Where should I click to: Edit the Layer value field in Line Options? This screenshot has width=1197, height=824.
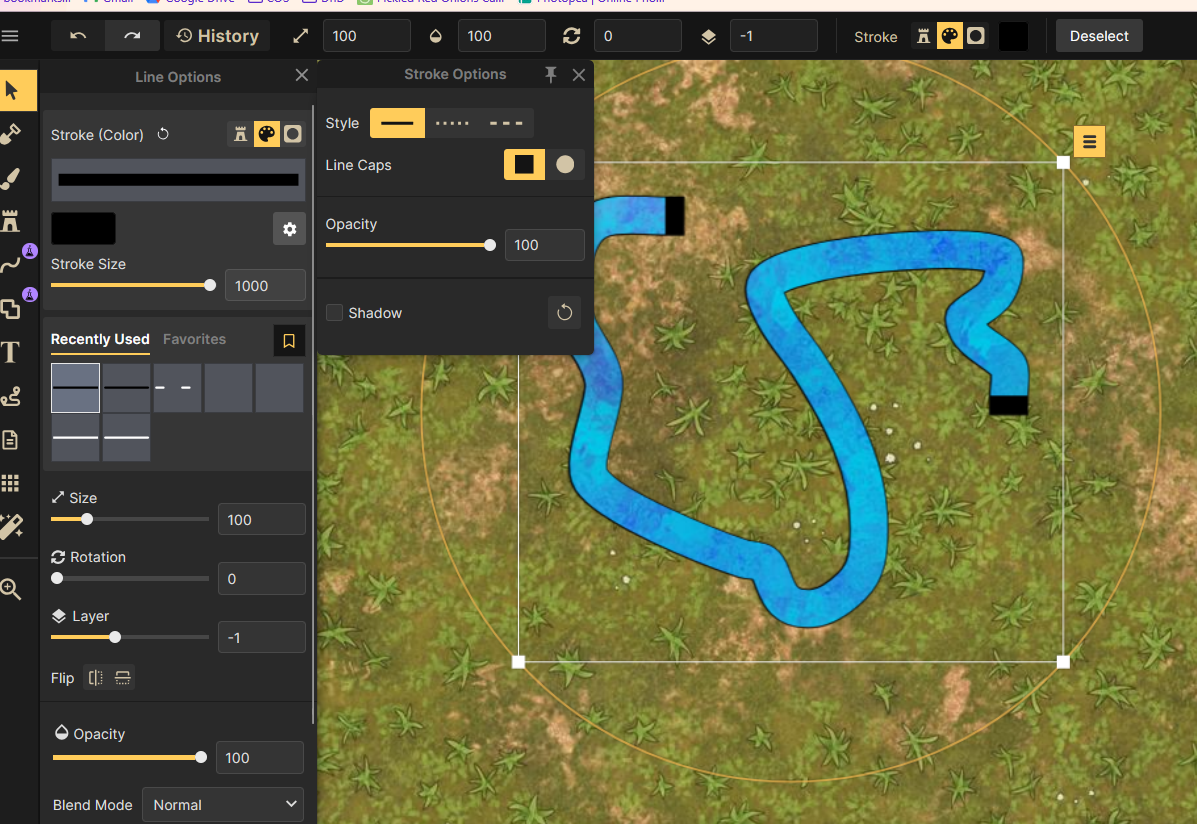click(x=262, y=638)
